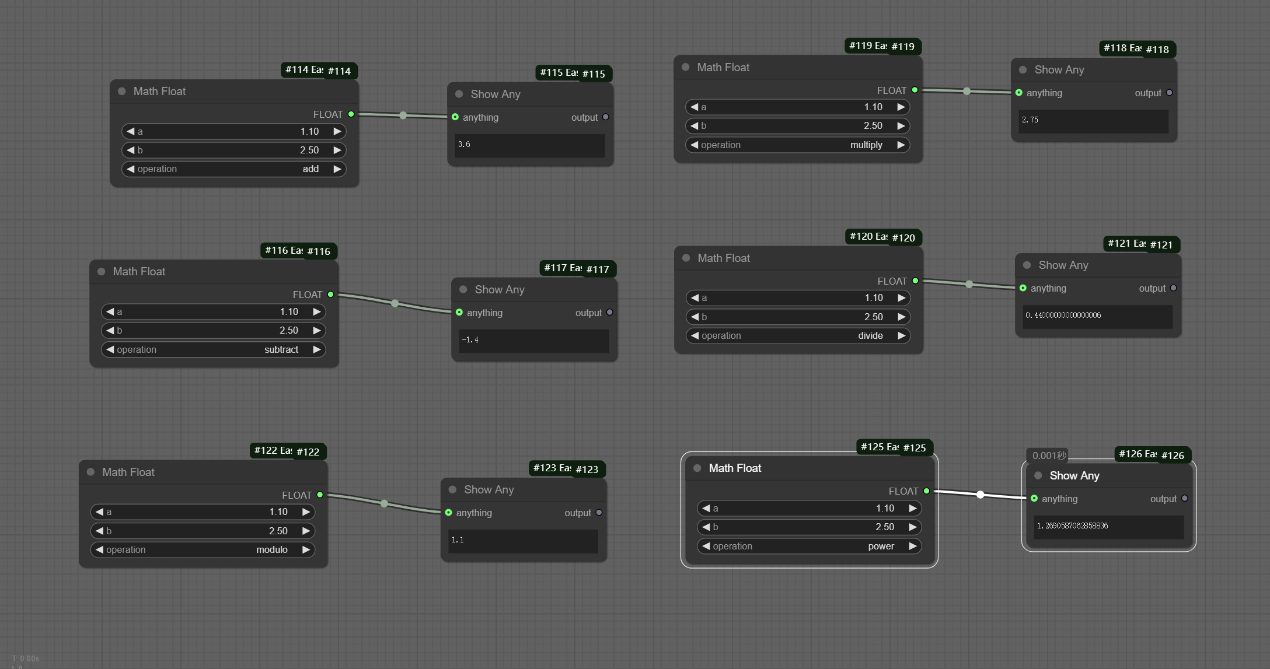
Task: Toggle collapse on the divide Math Float node
Action: point(686,258)
